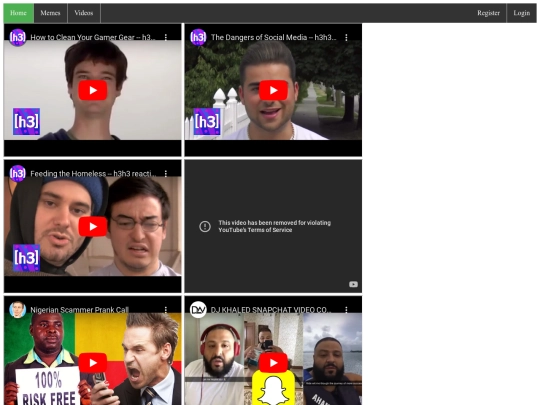Click the warning icon on removed video notice
540x405 pixels.
(205, 226)
